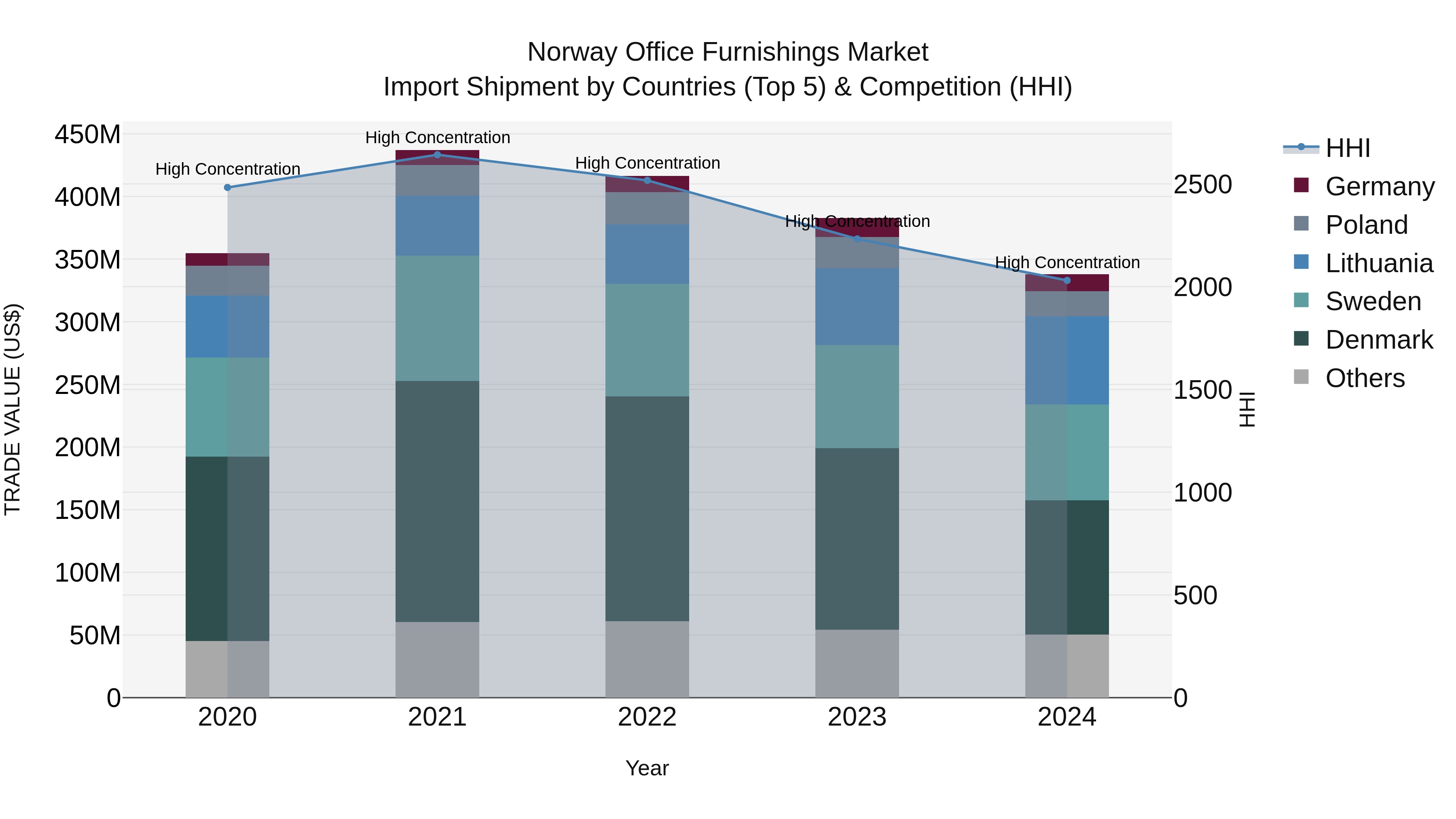Viewport: 1456px width, 819px height.
Task: Click the 2022 Lithuania bar segment
Action: [x=648, y=254]
